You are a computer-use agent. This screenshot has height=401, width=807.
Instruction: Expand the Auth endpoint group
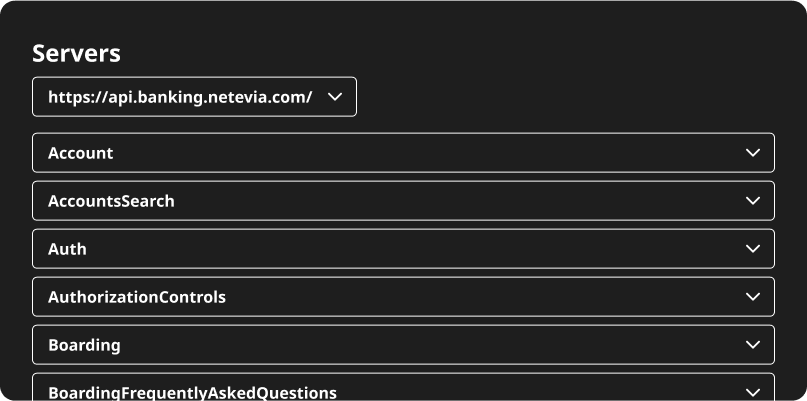click(x=403, y=249)
